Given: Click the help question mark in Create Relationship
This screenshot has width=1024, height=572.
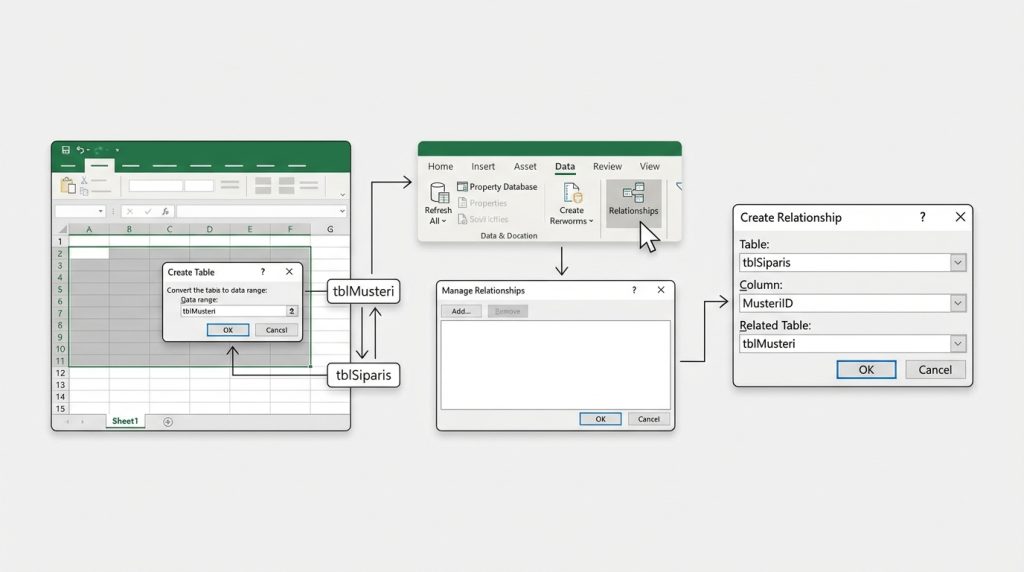Looking at the screenshot, I should click(x=922, y=217).
